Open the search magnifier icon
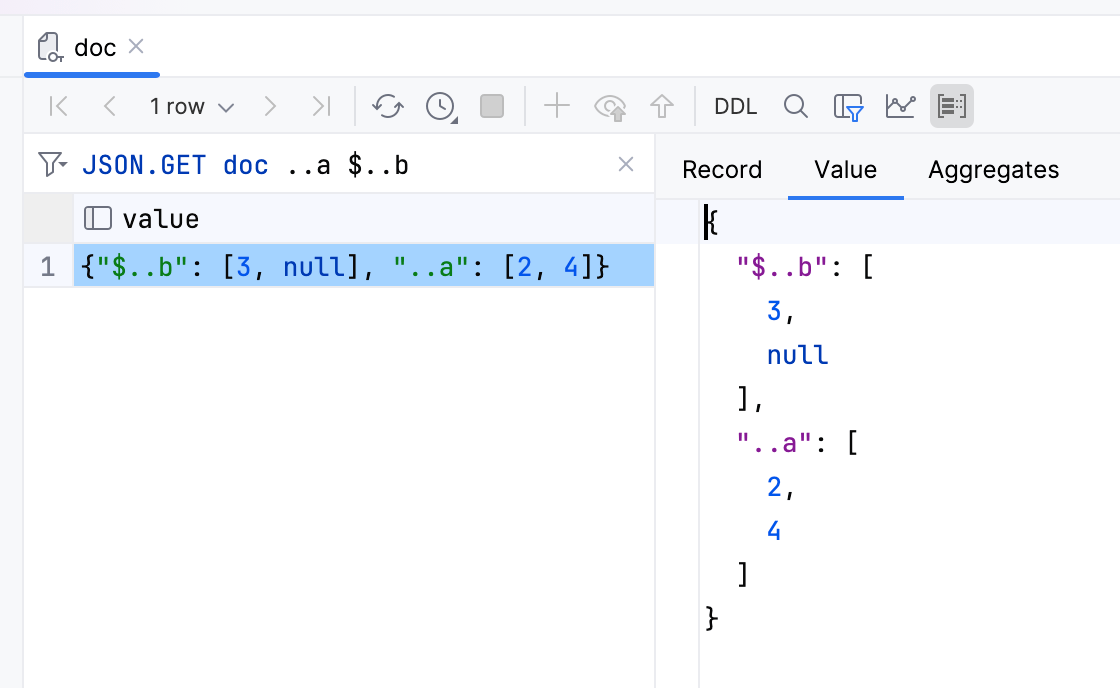Viewport: 1120px width, 688px height. coord(795,106)
